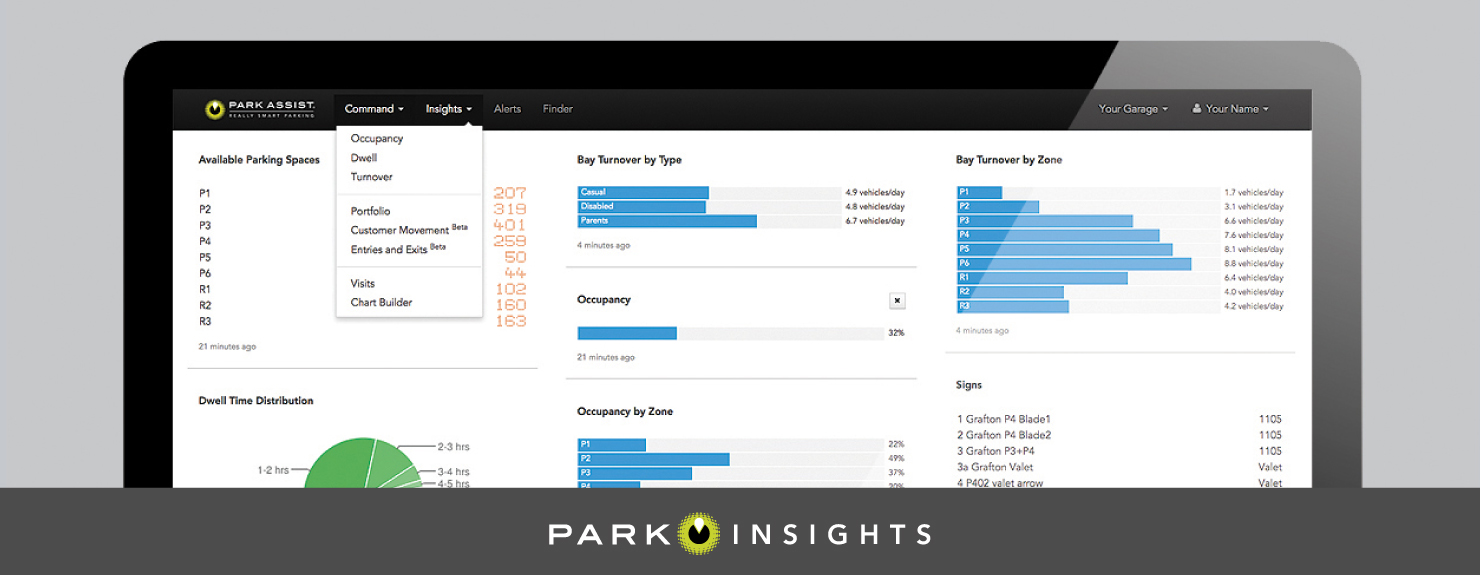Open Entries and Exits Beta item
Viewport: 1480px width, 575px height.
(x=398, y=249)
